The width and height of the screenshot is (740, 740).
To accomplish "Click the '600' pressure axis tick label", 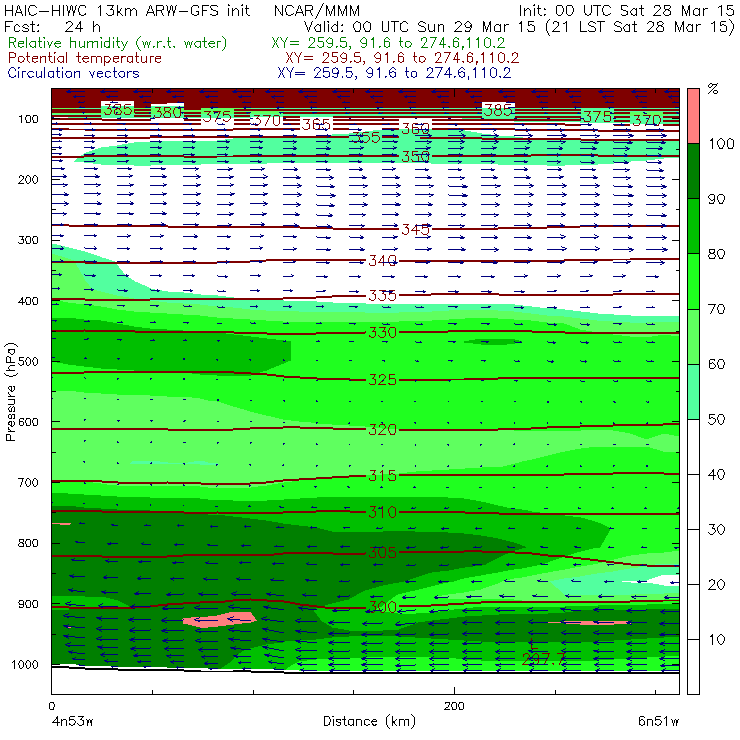I will point(28,422).
